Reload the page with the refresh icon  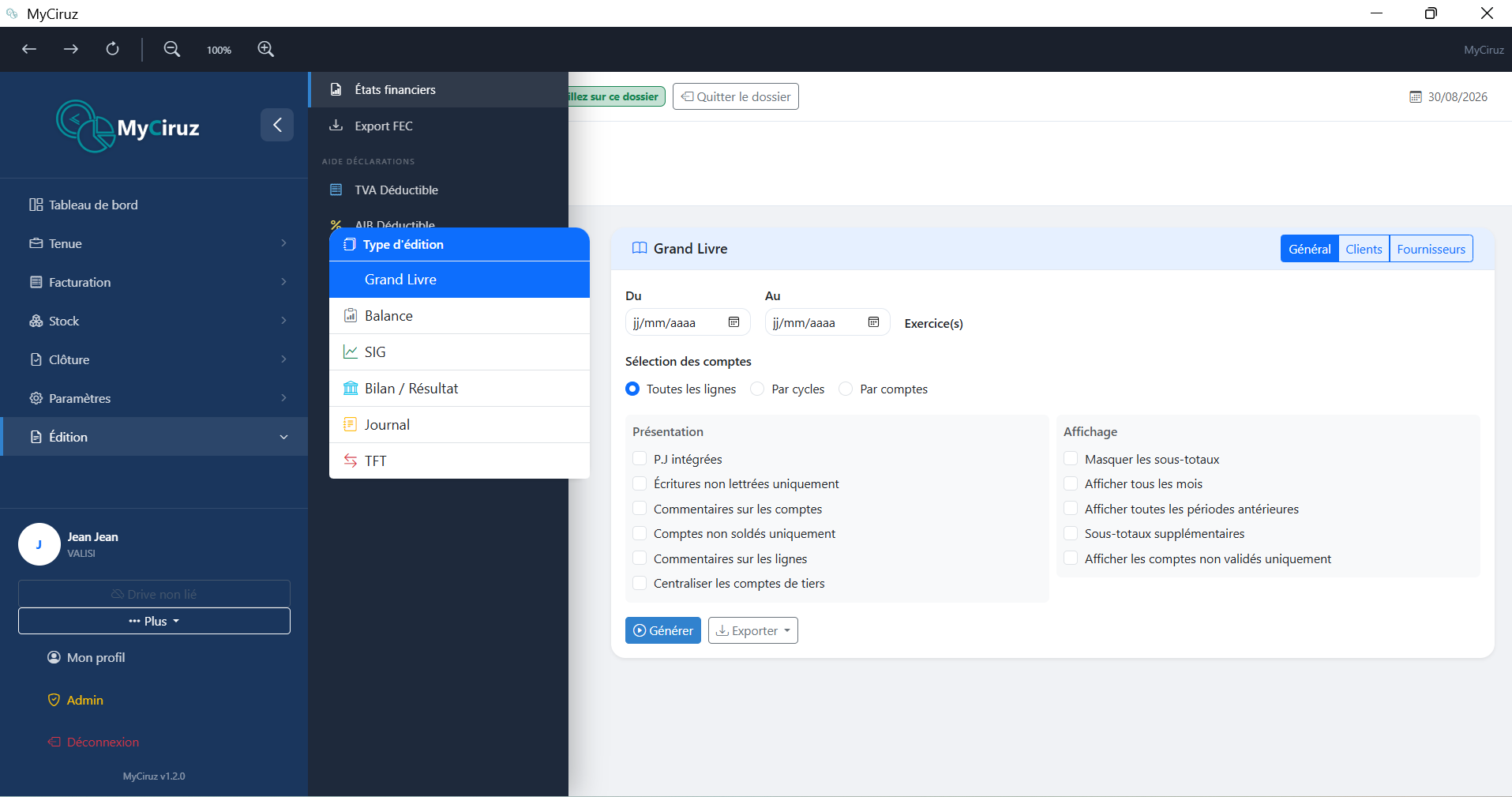[113, 49]
